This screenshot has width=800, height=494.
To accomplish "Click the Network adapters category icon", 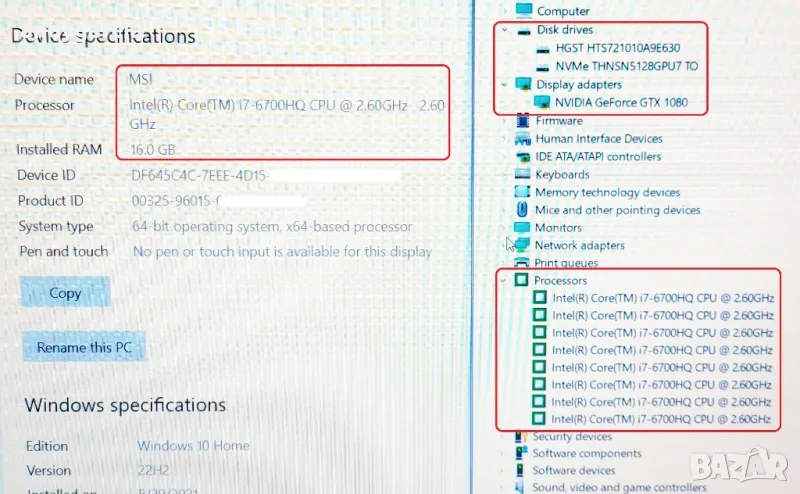I will (x=522, y=245).
